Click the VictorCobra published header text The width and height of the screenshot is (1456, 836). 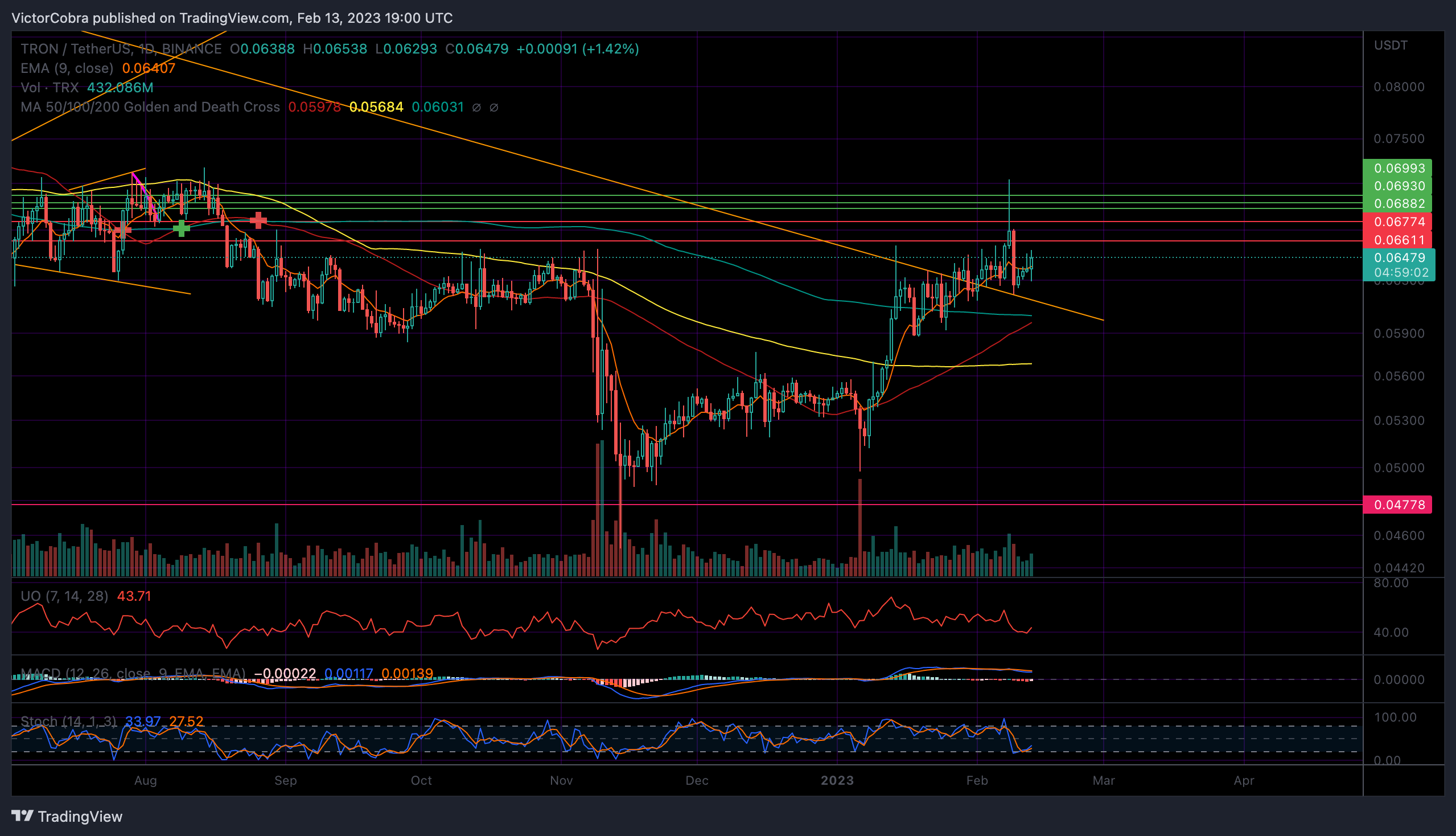[x=232, y=18]
